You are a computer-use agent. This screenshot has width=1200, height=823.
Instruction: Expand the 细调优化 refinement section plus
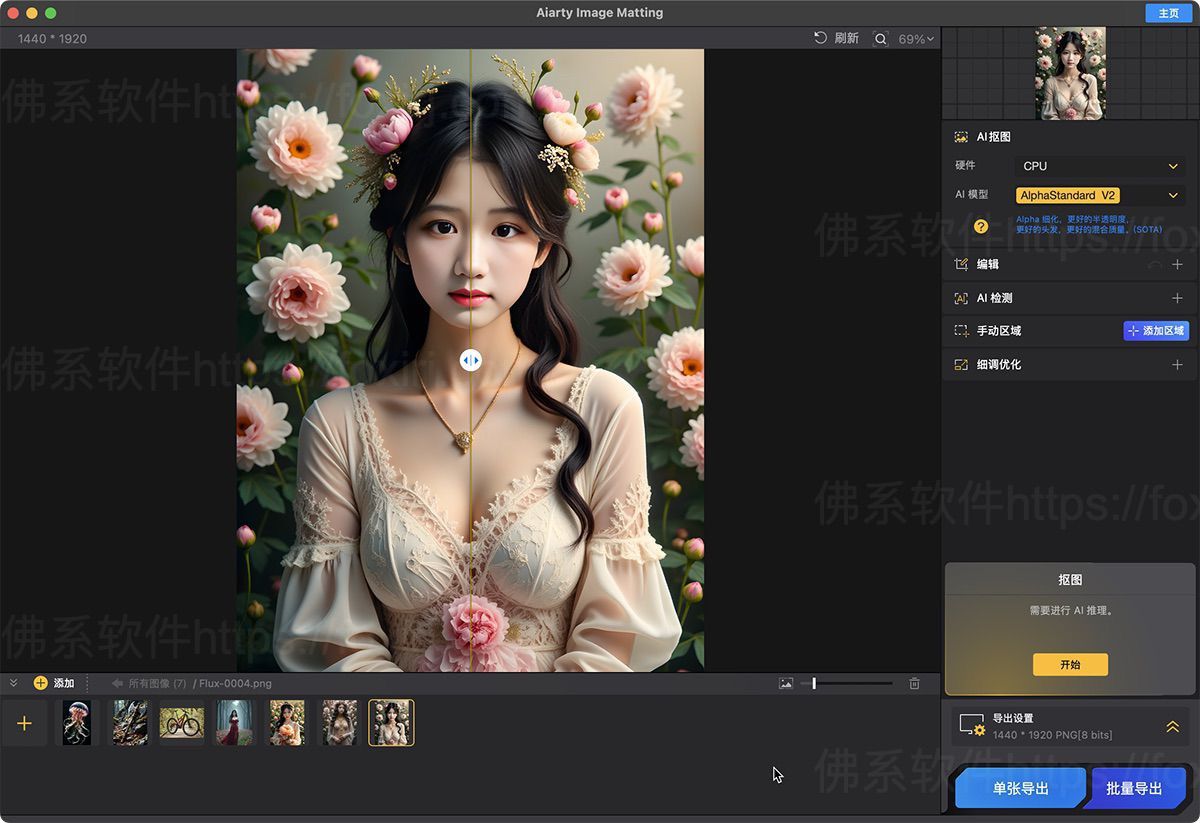(x=1177, y=365)
